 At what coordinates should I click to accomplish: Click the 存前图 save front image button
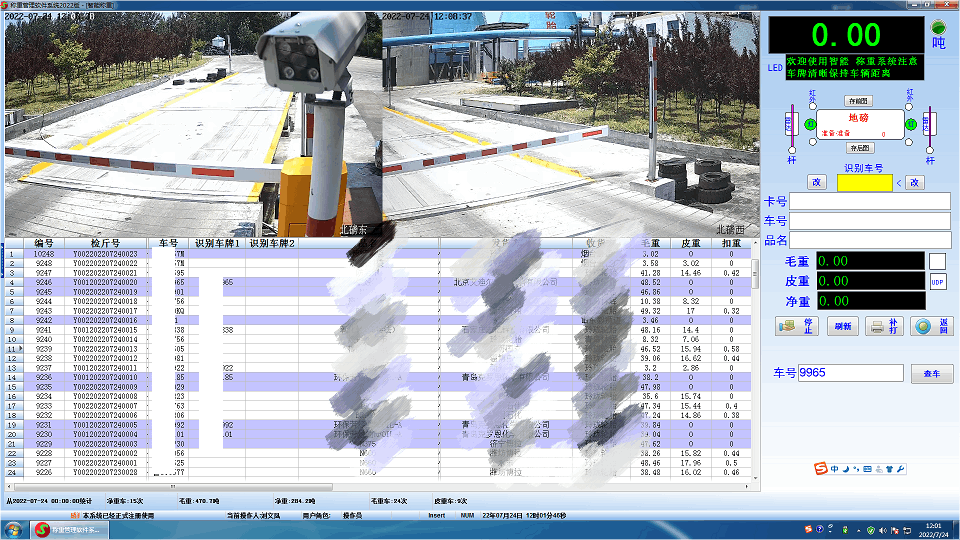[859, 101]
